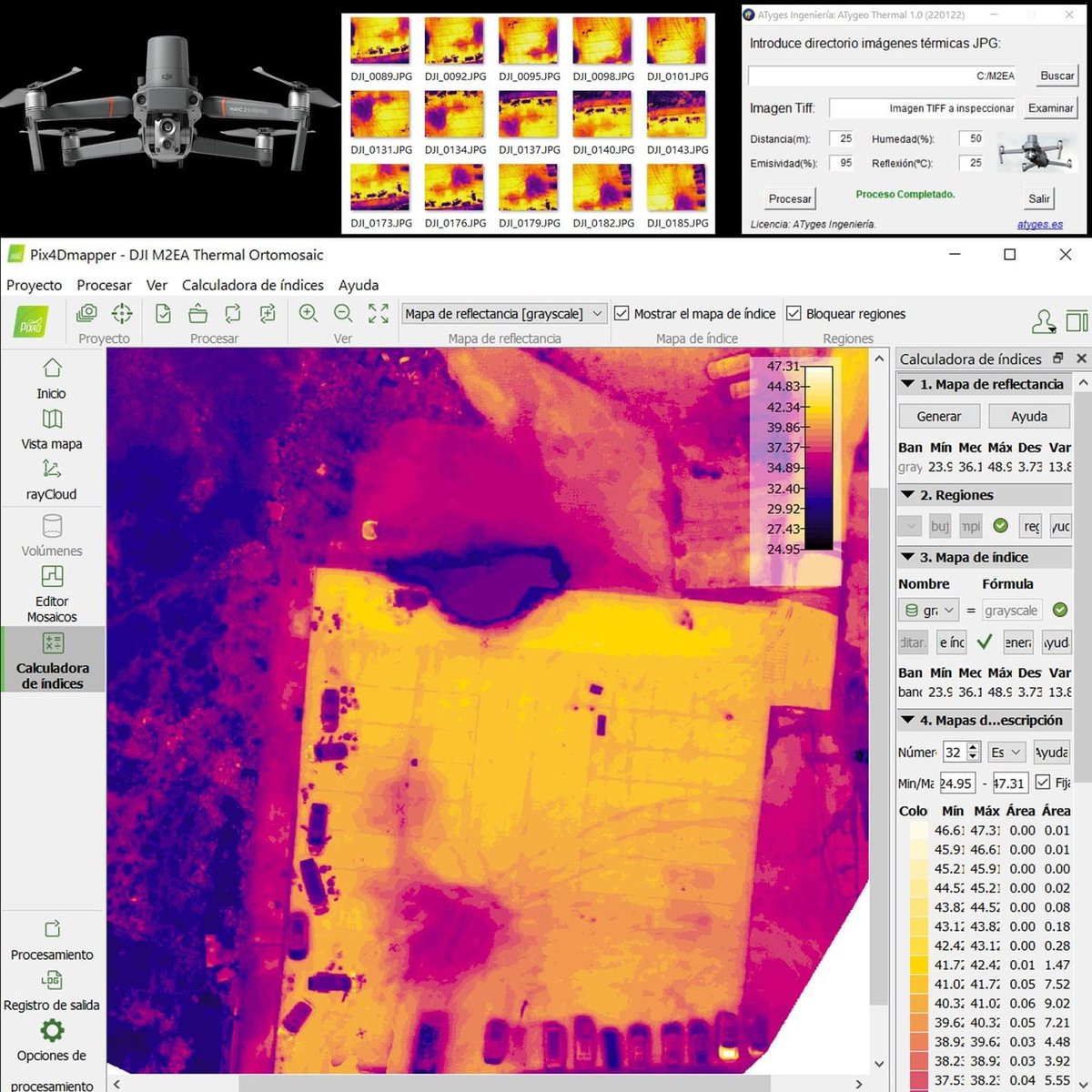This screenshot has height=1092, width=1092.
Task: Close the Calculadora de índices panel
Action: pyautogui.click(x=1081, y=359)
